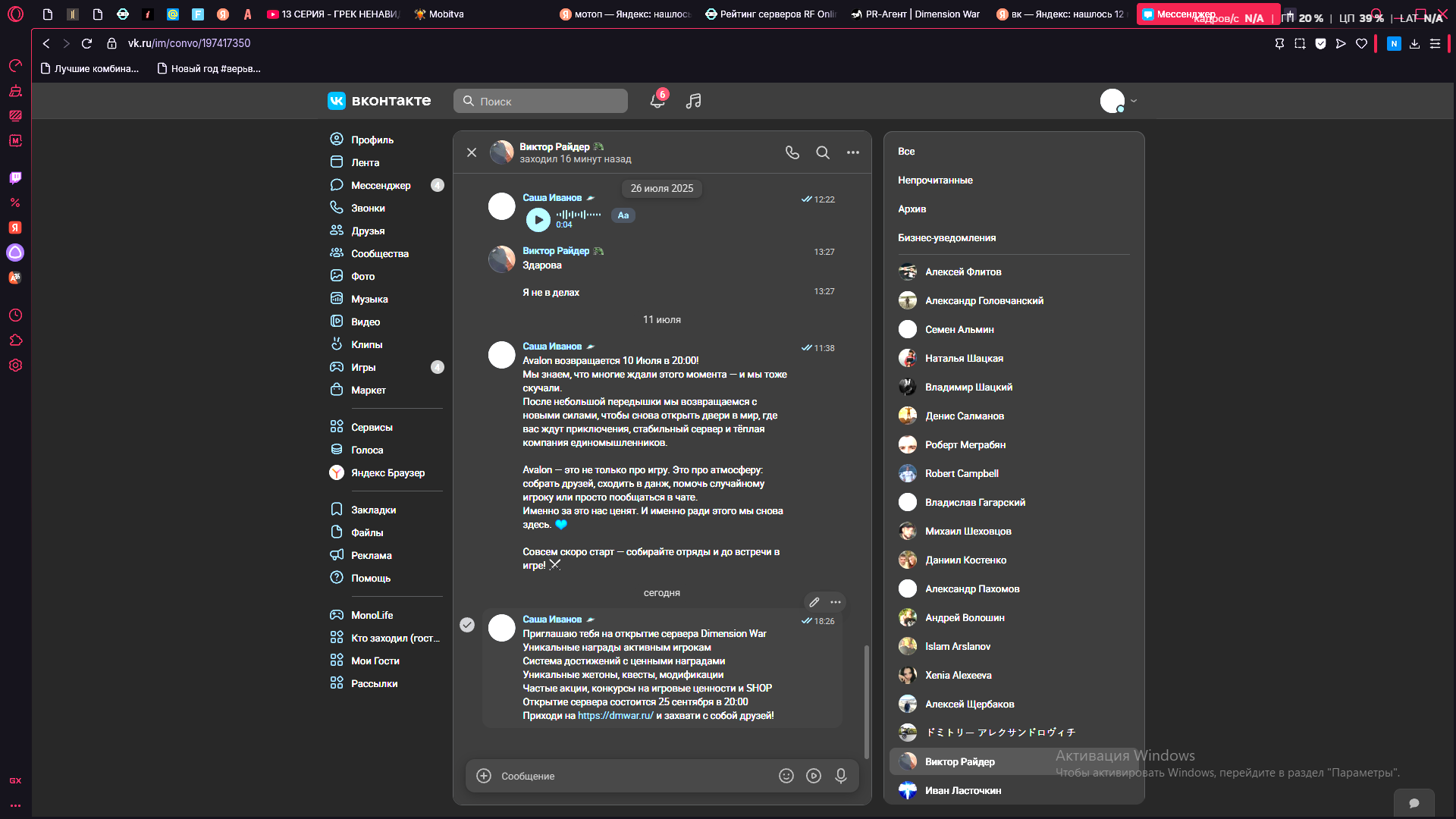Click the microphone voice message icon
This screenshot has height=819, width=1456.
point(841,776)
